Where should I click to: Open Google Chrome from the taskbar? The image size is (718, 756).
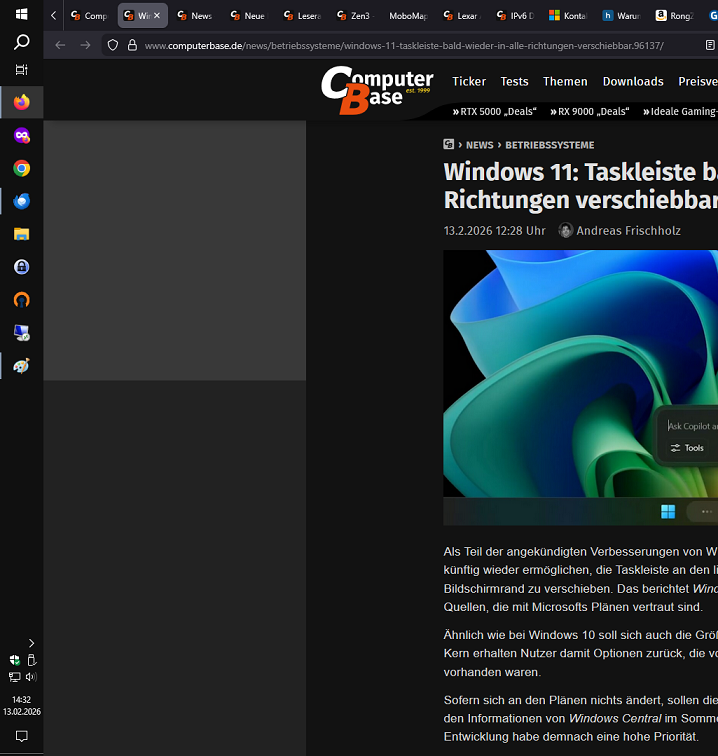click(21, 168)
